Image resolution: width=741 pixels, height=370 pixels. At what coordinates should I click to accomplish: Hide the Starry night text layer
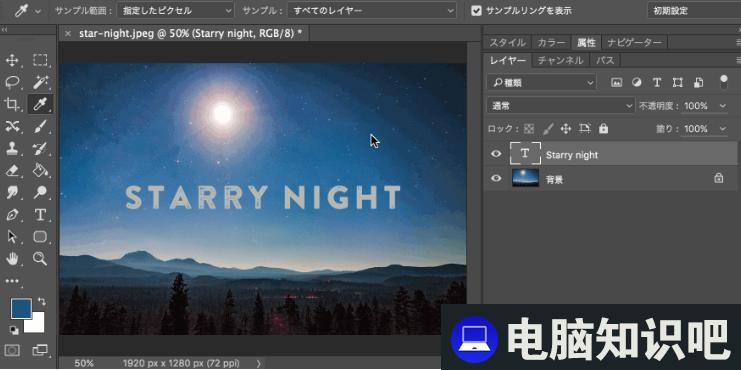[496, 154]
